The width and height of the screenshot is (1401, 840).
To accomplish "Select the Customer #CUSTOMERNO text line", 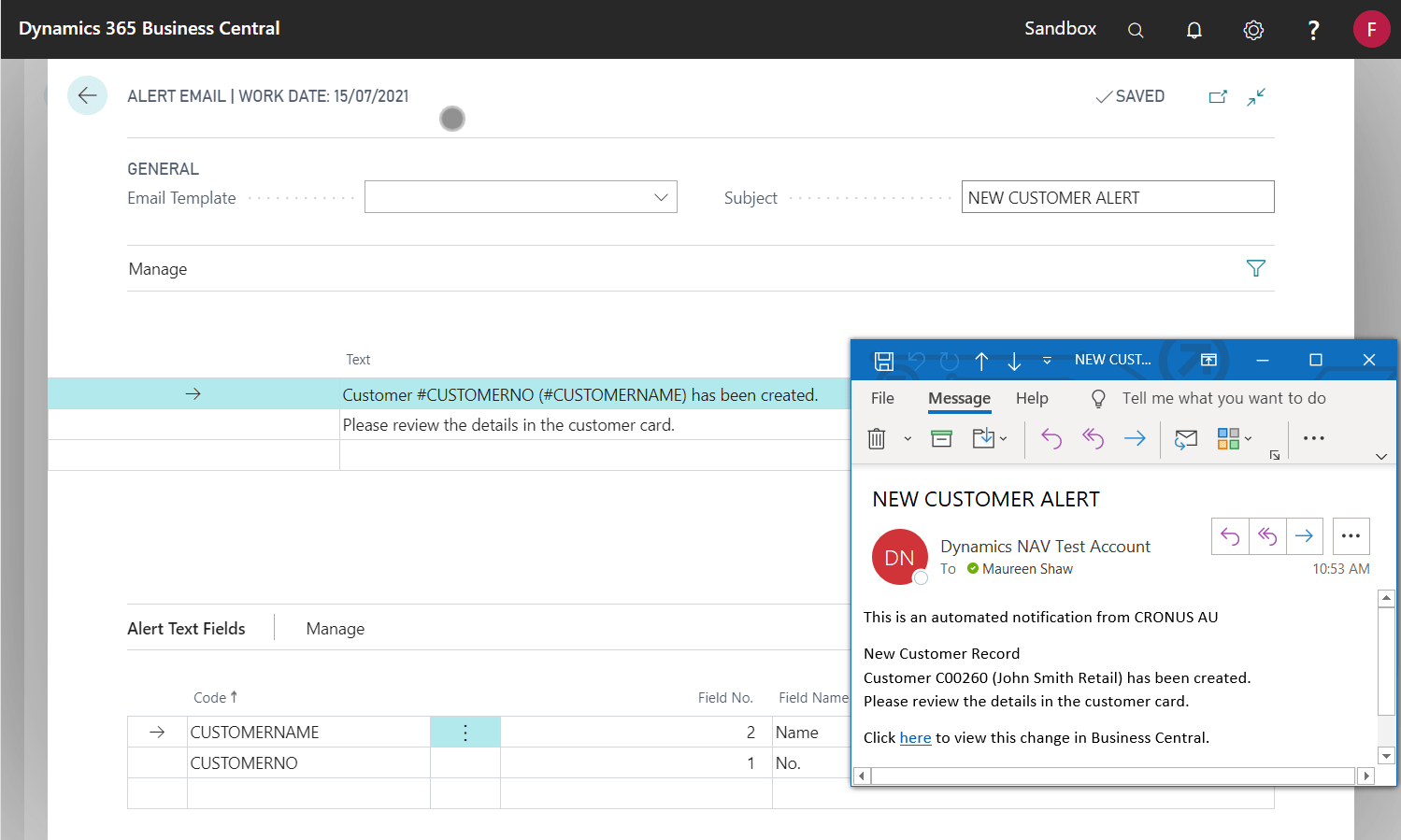I will coord(579,395).
